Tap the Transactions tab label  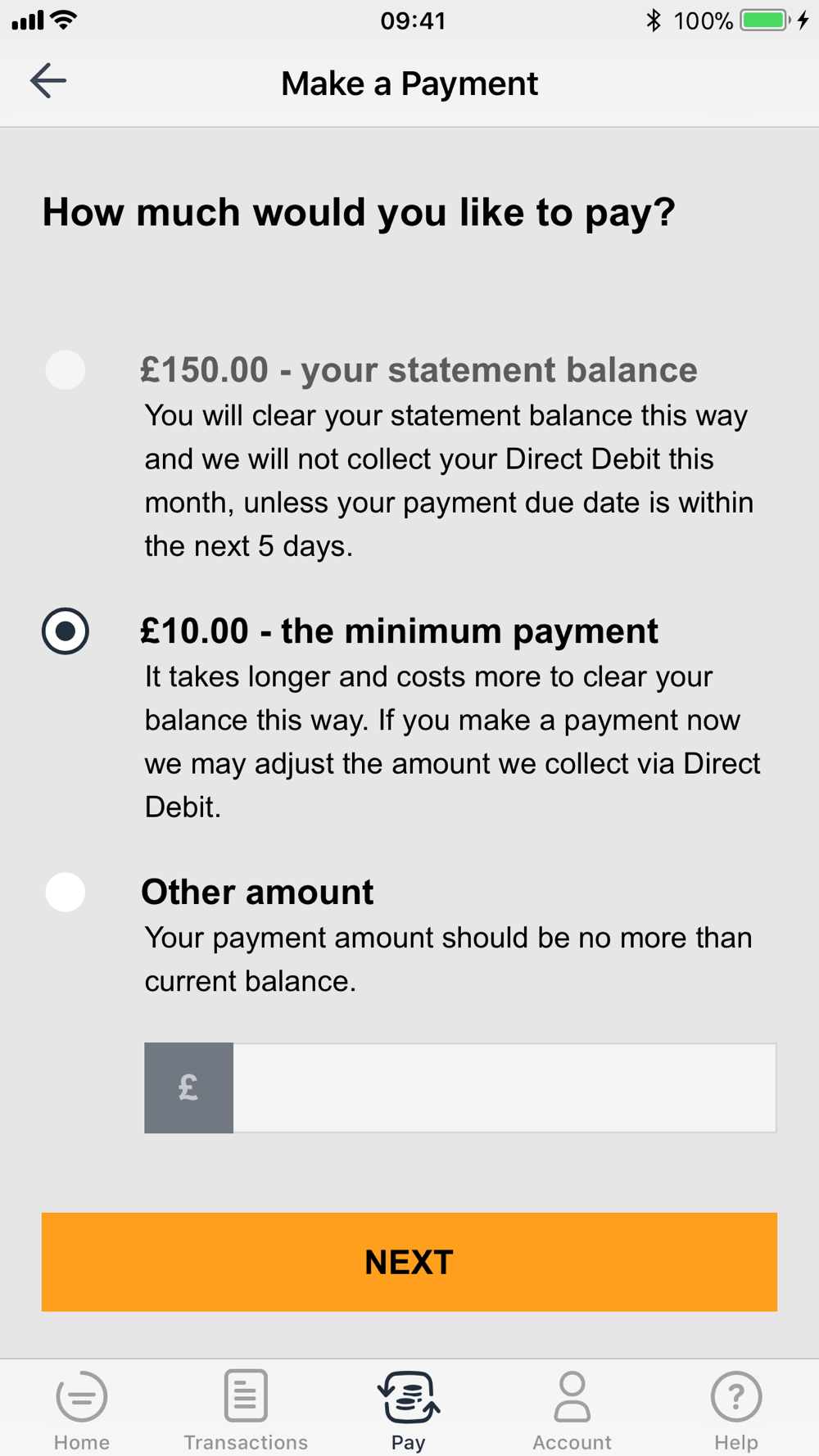tap(246, 1442)
